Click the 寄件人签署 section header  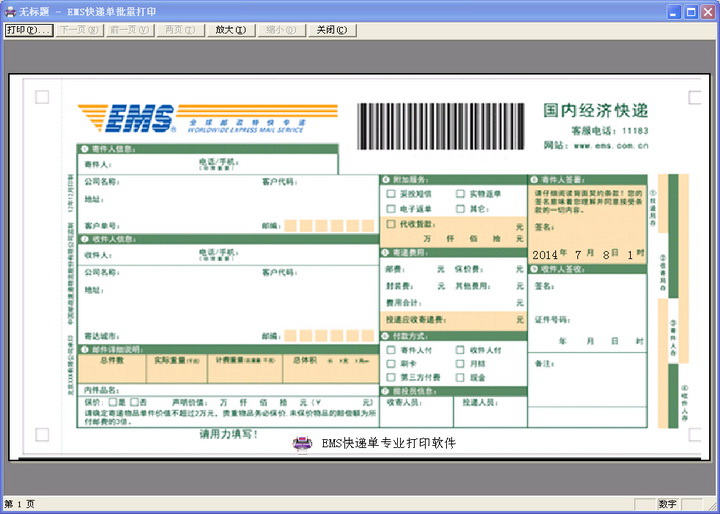pos(588,180)
